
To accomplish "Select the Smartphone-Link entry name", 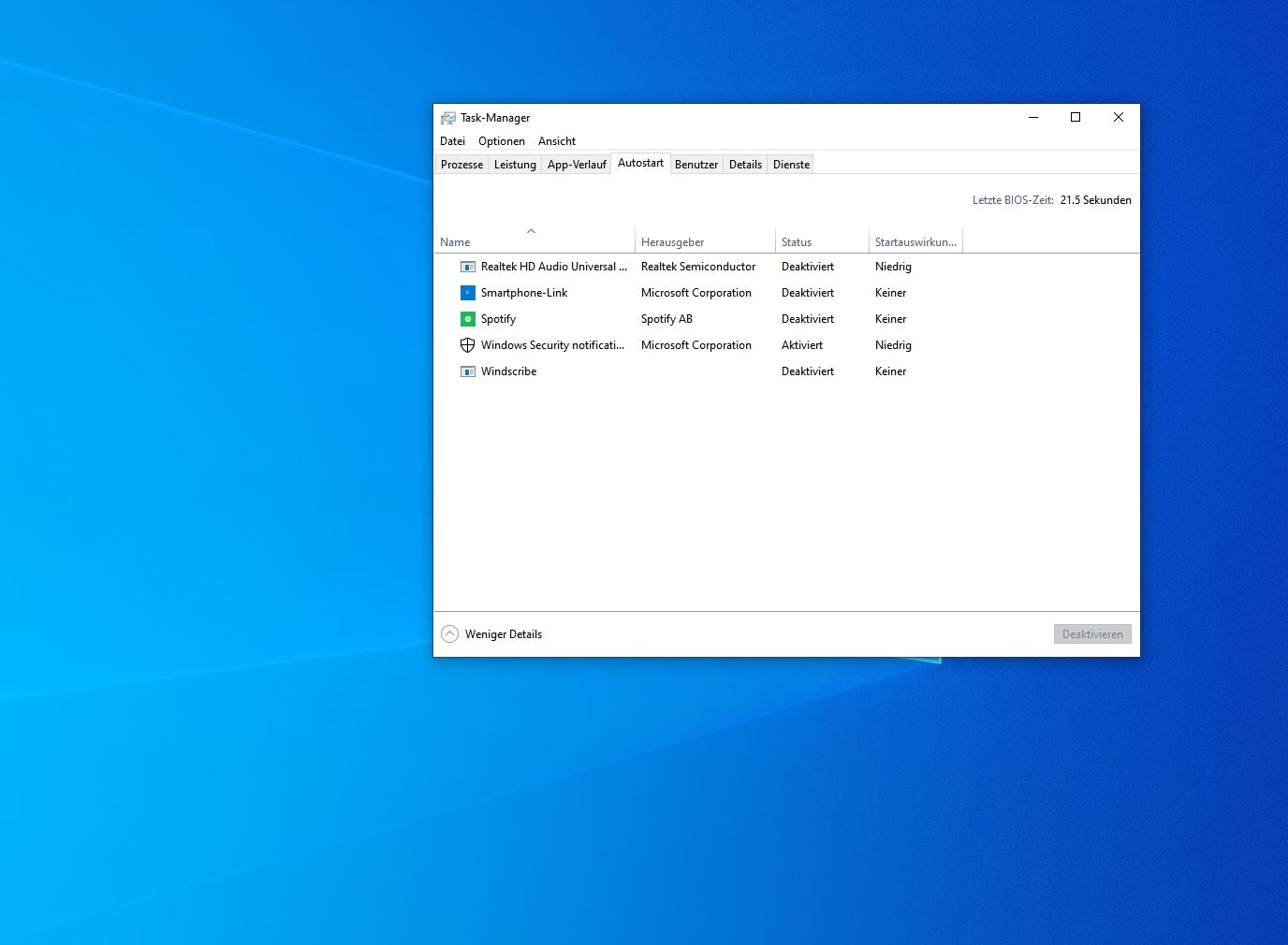I will tap(524, 293).
